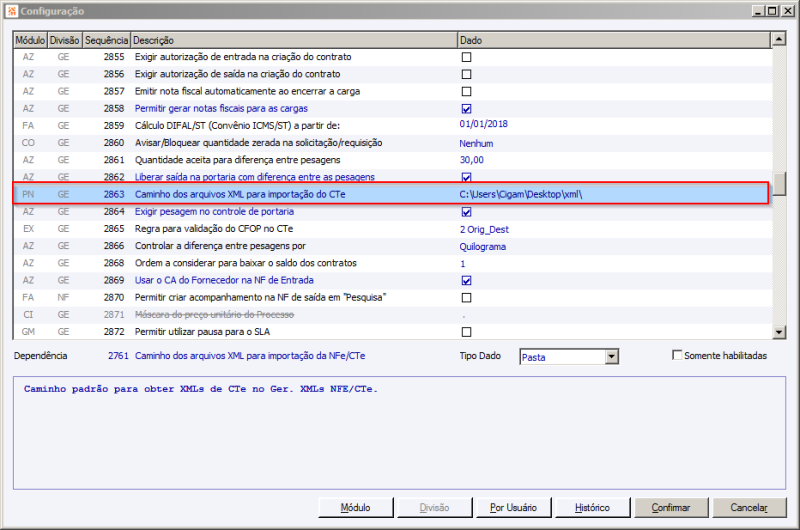Minimize the Configuração window

pos(758,11)
